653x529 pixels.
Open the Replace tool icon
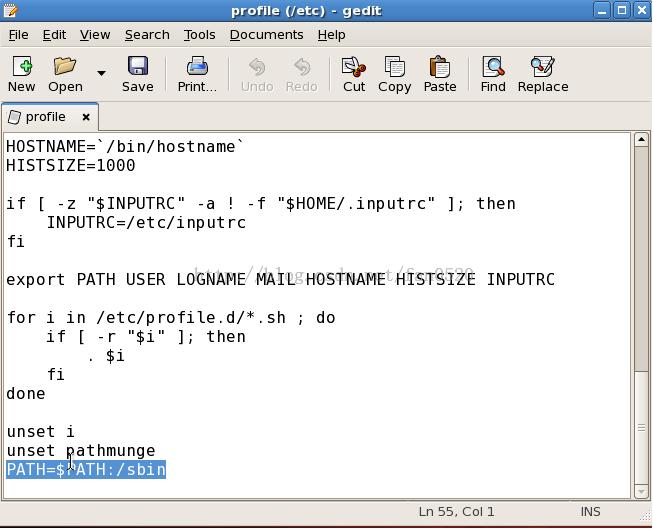543,67
